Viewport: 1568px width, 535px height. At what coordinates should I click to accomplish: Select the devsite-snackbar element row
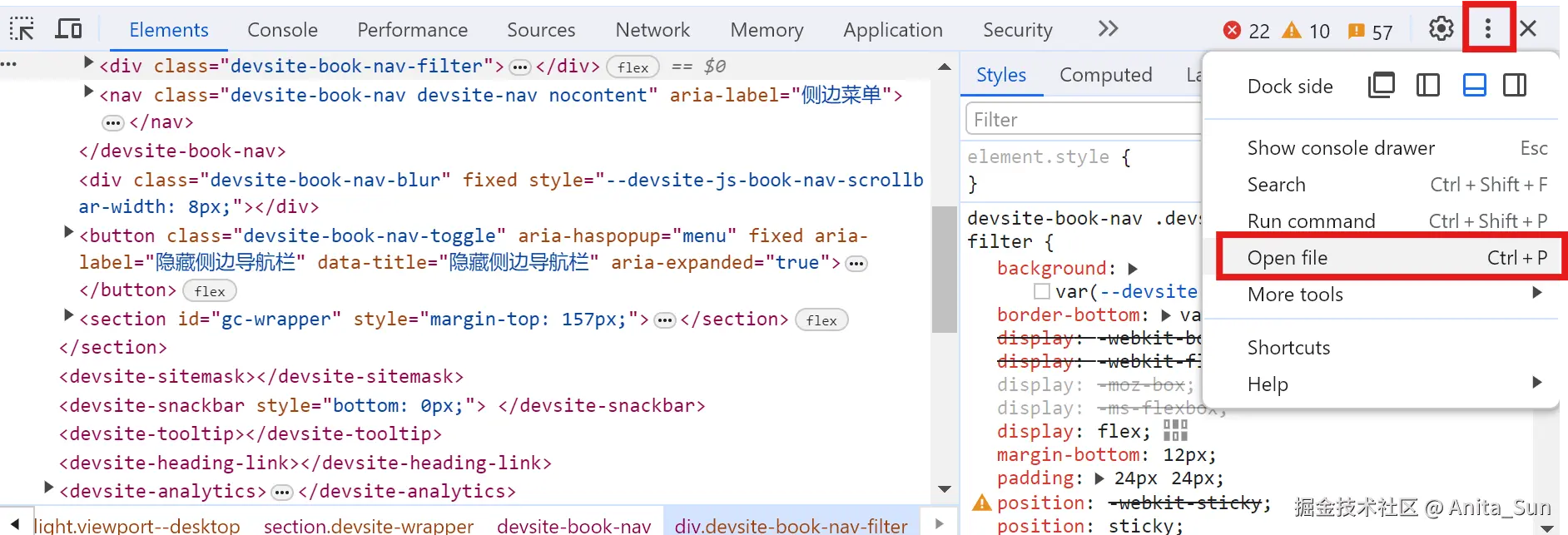382,405
